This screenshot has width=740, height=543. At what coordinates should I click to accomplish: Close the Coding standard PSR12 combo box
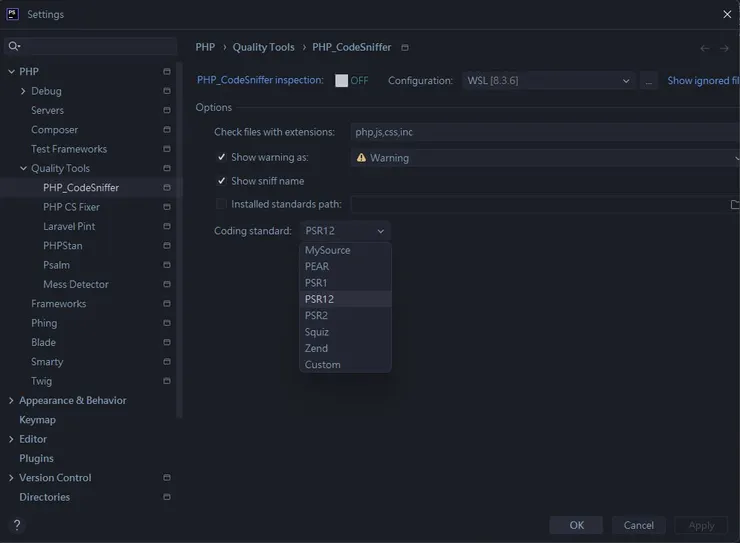[x=345, y=231]
